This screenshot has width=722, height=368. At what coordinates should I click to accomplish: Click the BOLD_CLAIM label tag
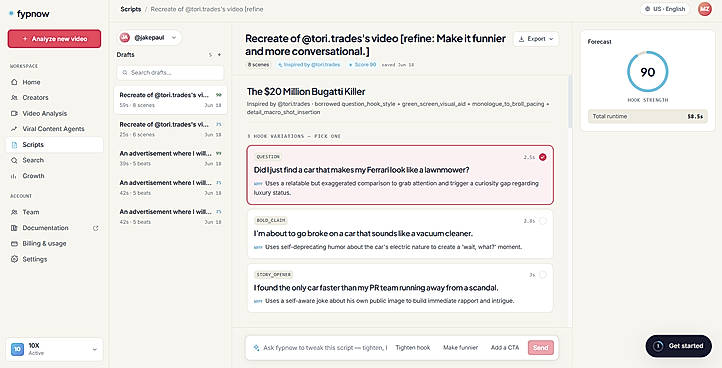(271, 221)
